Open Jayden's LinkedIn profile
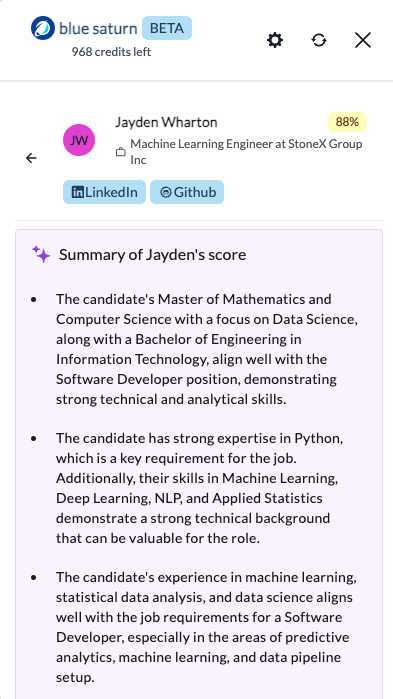Image resolution: width=393 pixels, height=699 pixels. click(104, 192)
